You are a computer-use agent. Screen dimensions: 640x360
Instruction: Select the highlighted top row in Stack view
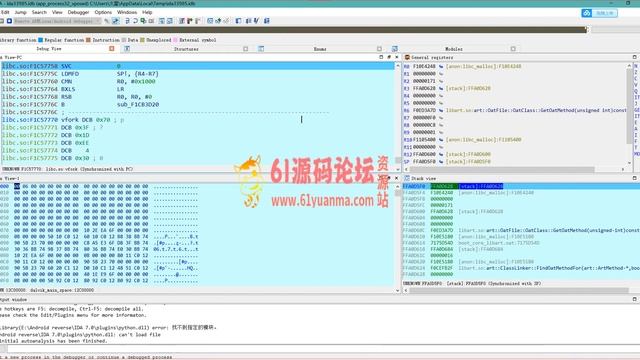click(x=521, y=186)
